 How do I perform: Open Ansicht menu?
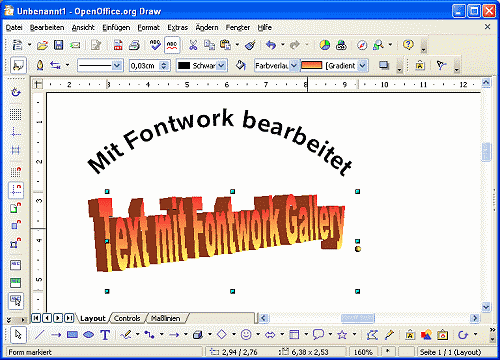click(x=83, y=28)
